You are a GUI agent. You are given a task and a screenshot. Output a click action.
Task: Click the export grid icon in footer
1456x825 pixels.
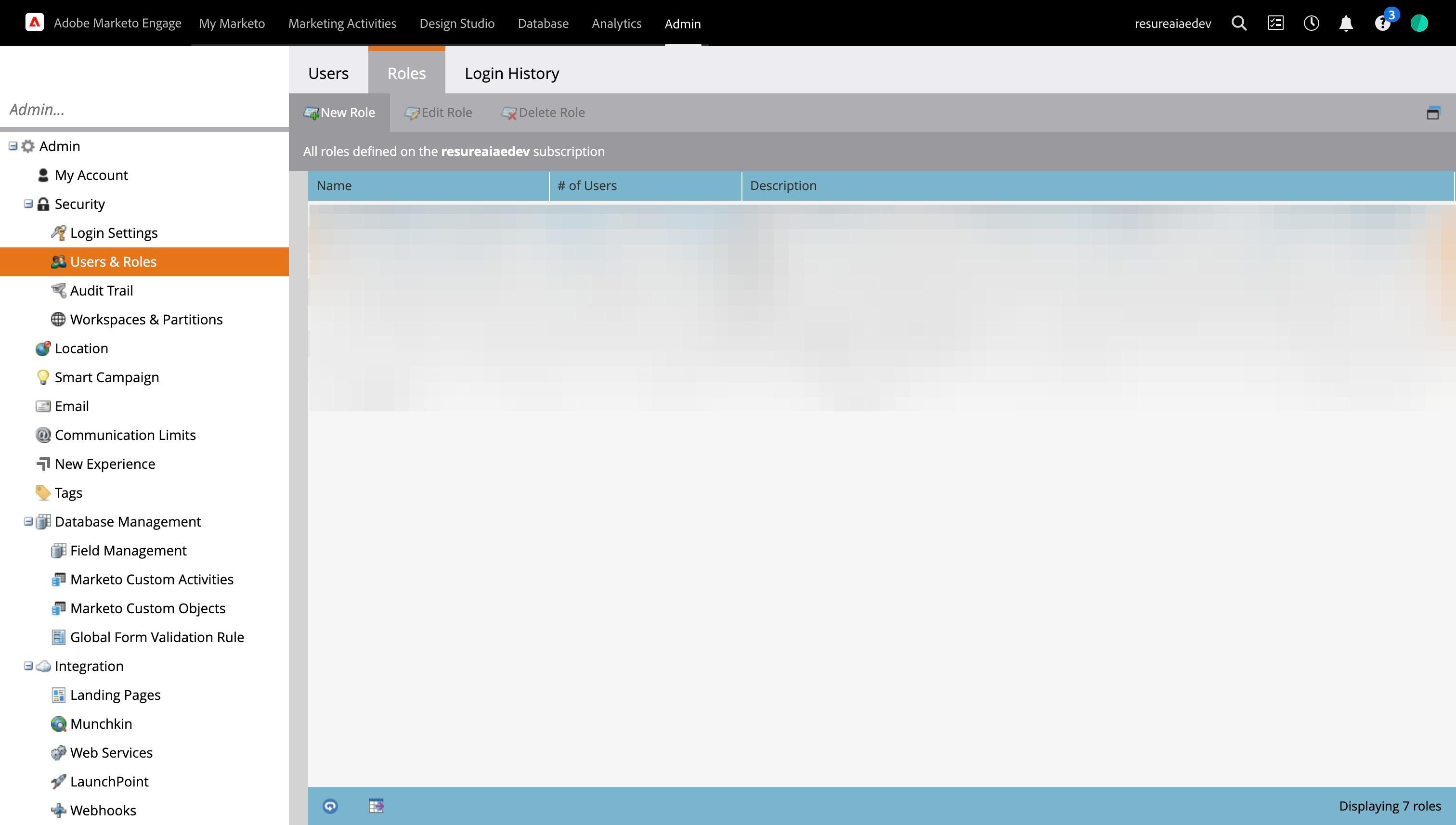pos(376,806)
